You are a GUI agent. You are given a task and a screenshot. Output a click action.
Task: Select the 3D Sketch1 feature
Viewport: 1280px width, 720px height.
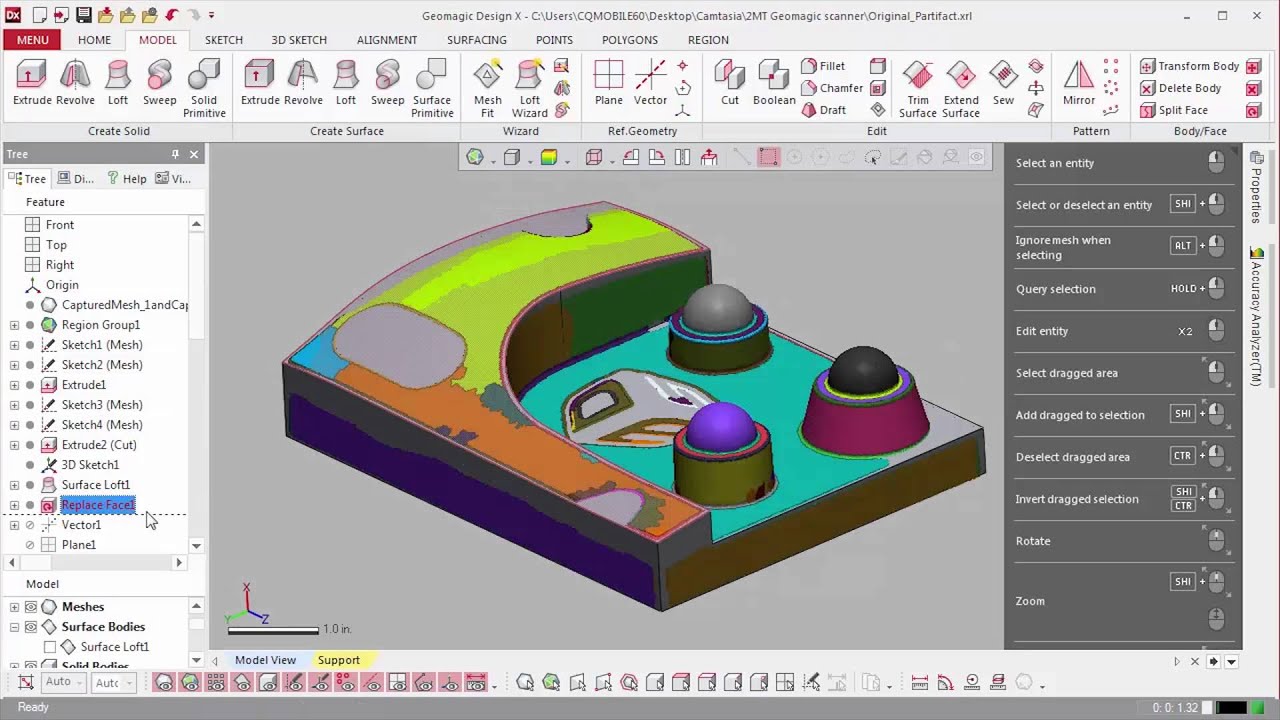[90, 465]
